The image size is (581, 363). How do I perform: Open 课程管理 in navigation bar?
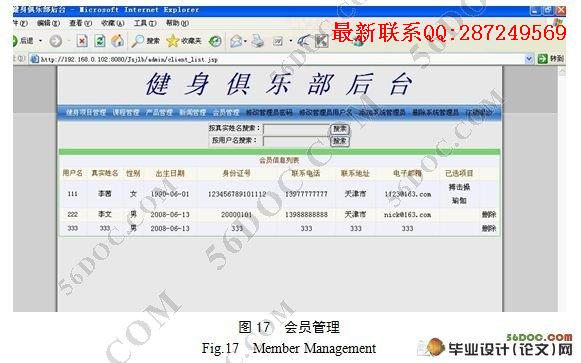point(126,112)
